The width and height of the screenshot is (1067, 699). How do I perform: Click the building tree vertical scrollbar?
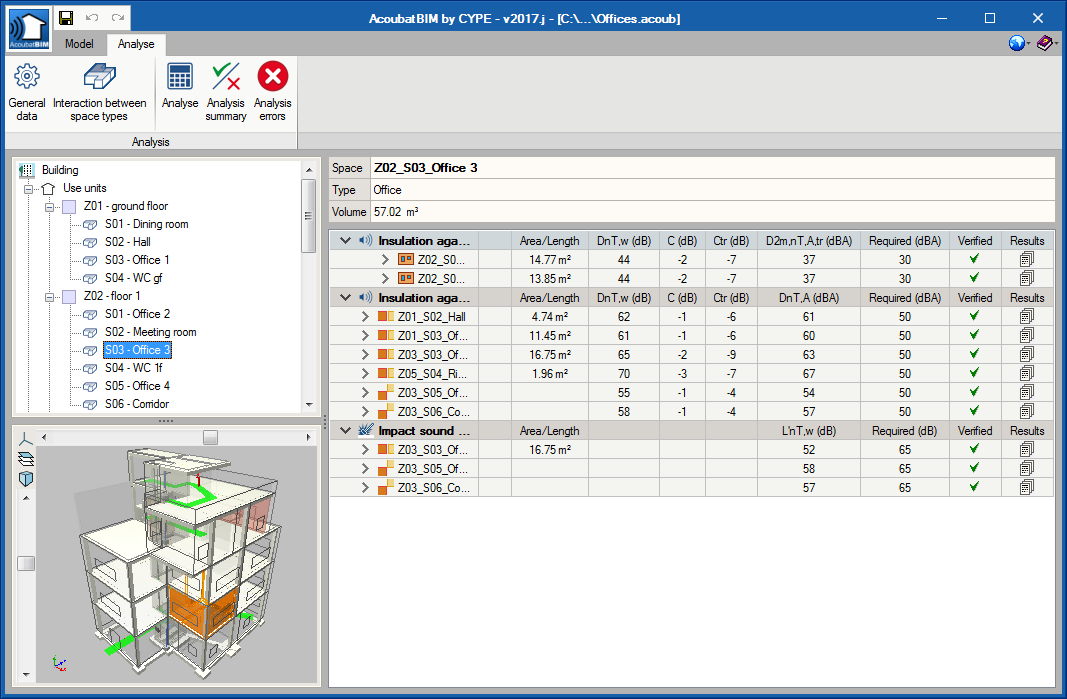[309, 215]
